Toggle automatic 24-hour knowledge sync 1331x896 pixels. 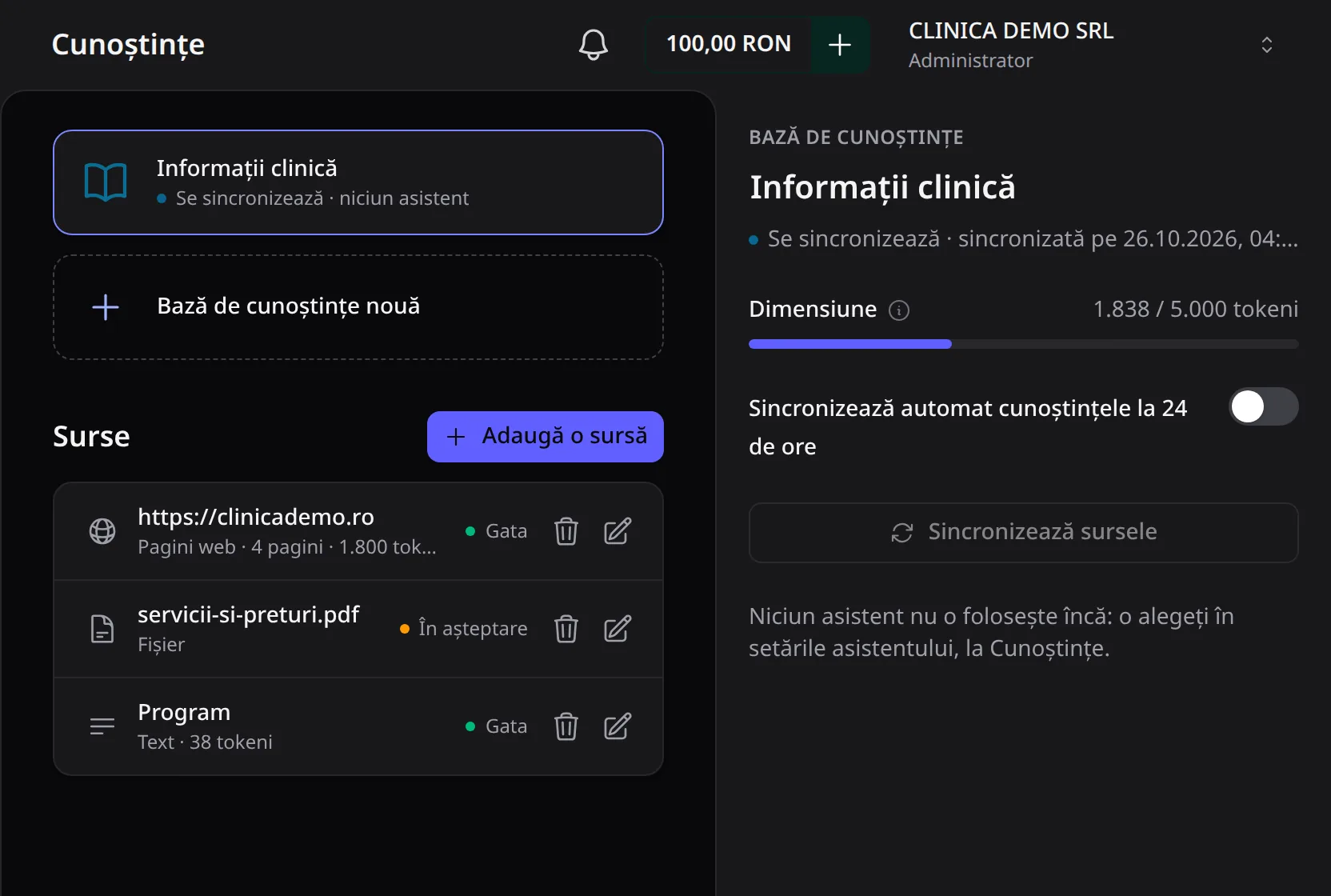click(1263, 406)
